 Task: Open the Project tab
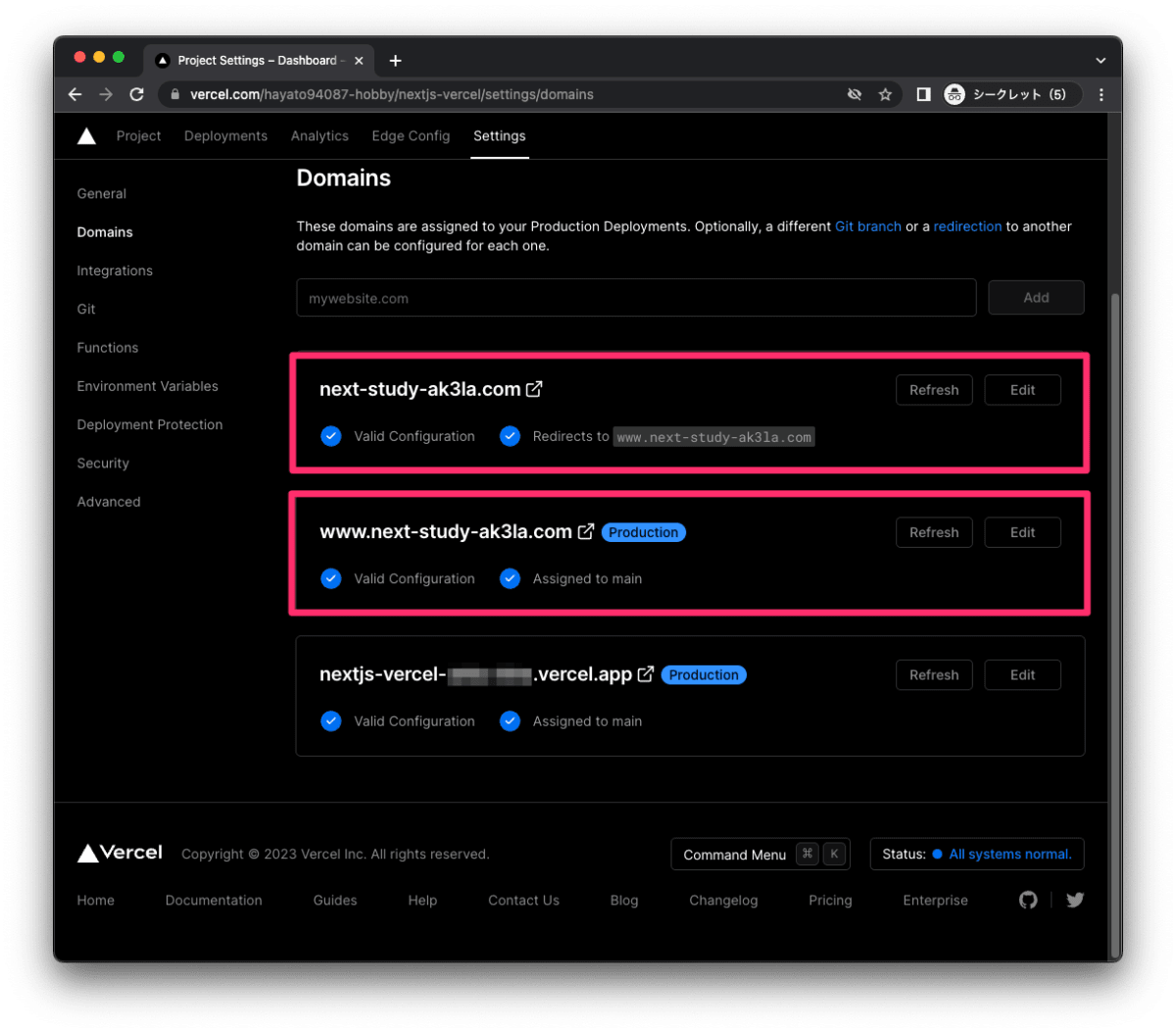[x=138, y=136]
